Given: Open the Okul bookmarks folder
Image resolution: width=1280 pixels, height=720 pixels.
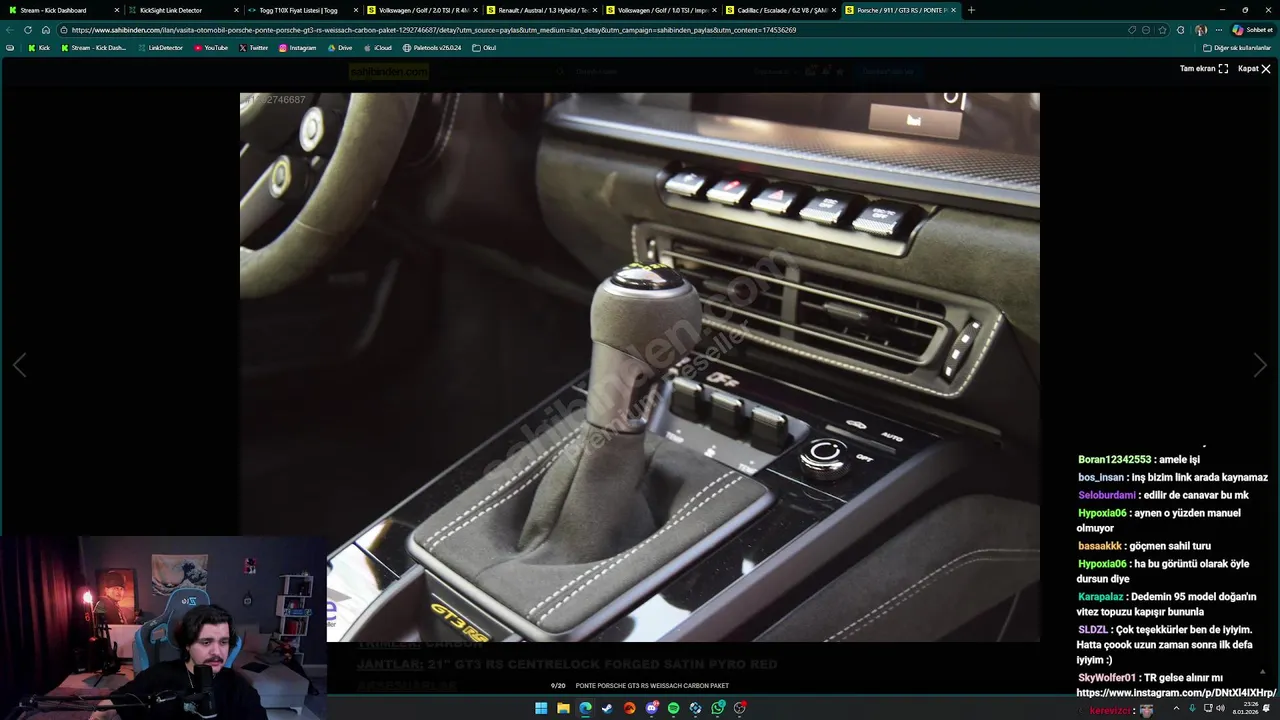Looking at the screenshot, I should pos(484,48).
